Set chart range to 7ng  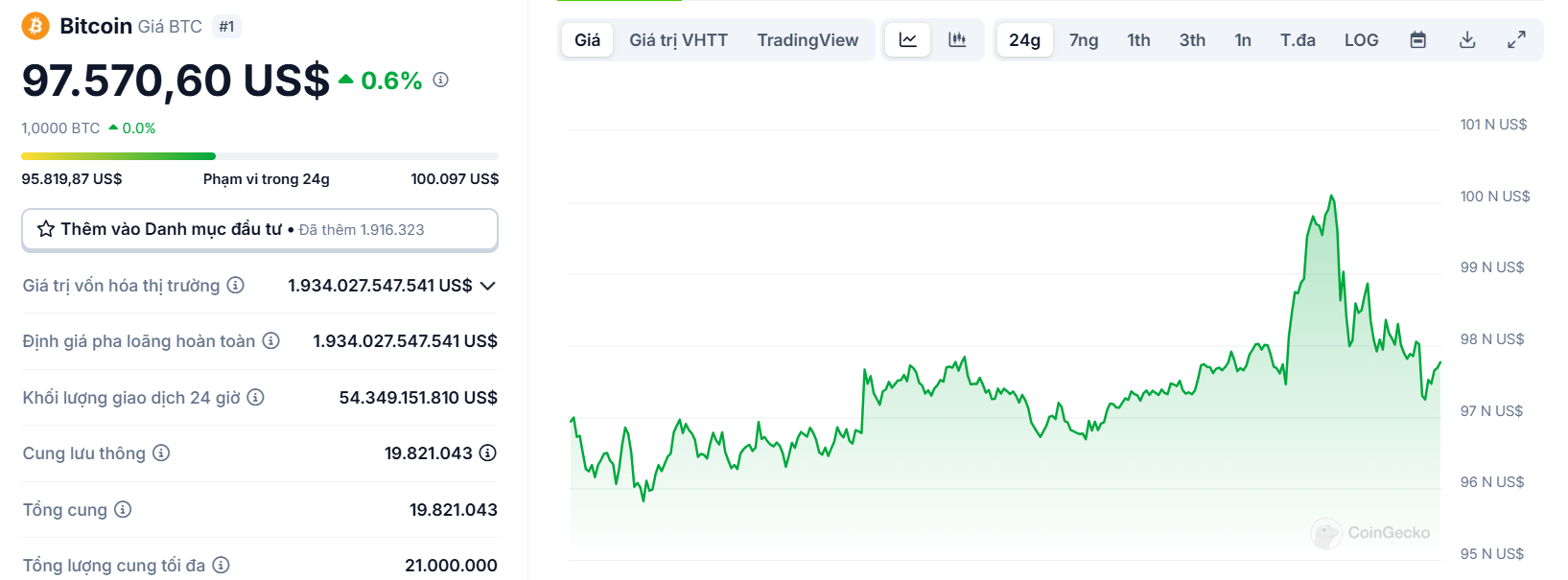click(x=1084, y=40)
